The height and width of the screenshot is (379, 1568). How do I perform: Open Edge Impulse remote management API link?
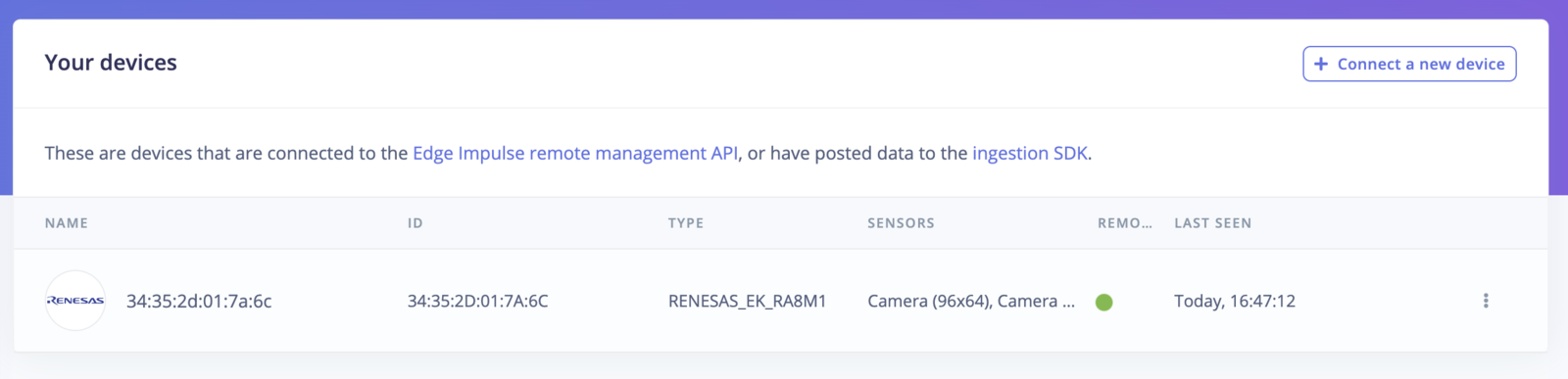click(x=575, y=153)
